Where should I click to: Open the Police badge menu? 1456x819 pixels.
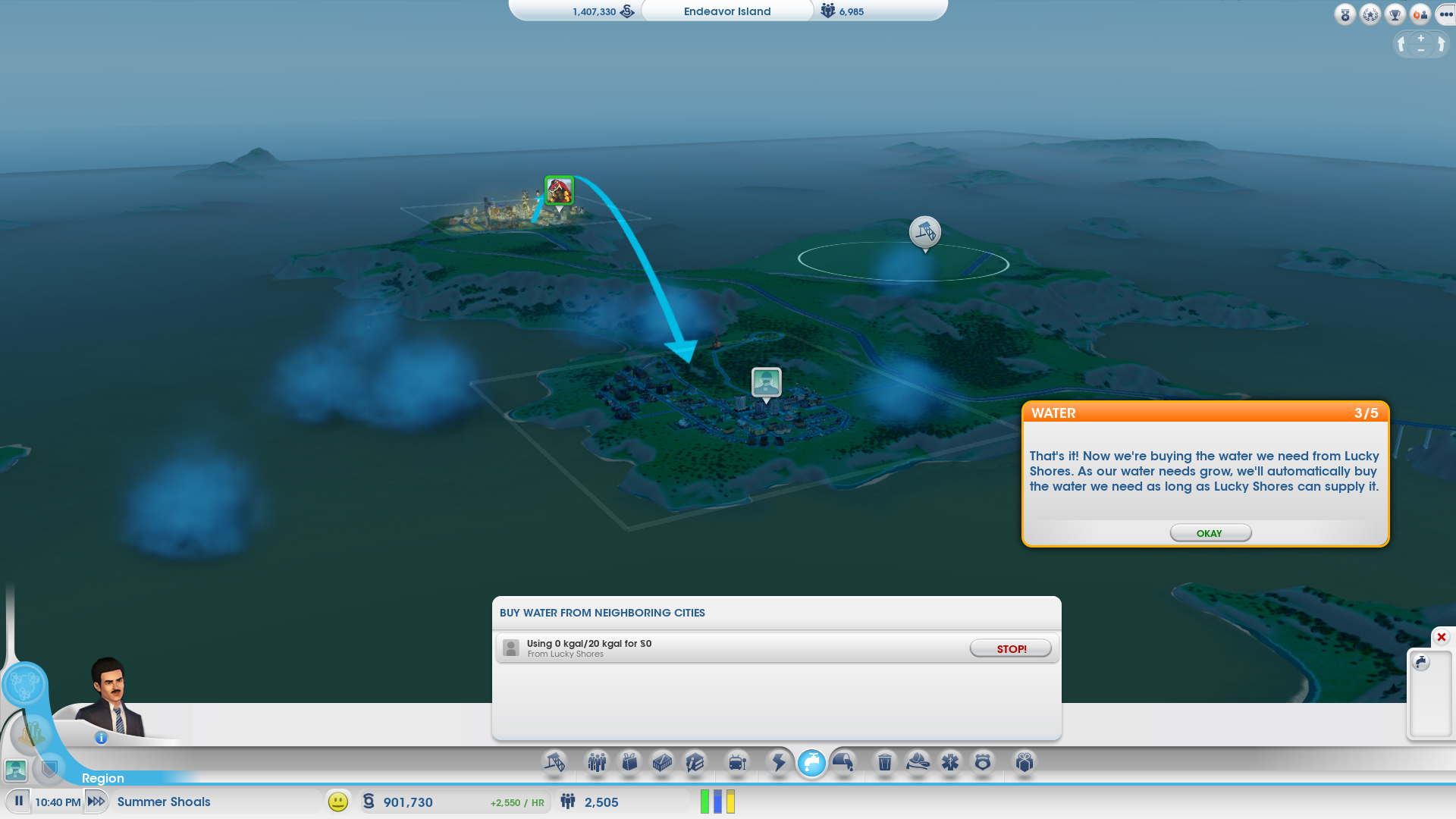983,762
